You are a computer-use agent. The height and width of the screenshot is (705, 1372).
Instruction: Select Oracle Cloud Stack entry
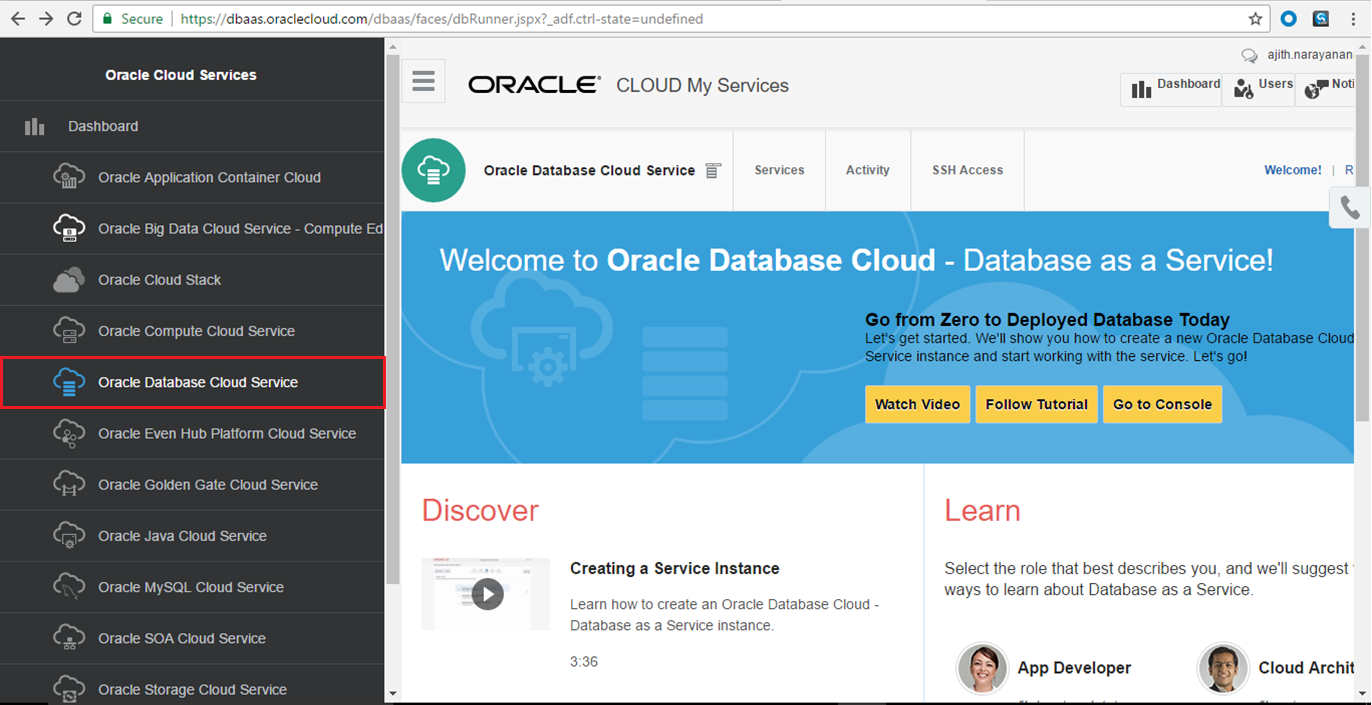(192, 280)
